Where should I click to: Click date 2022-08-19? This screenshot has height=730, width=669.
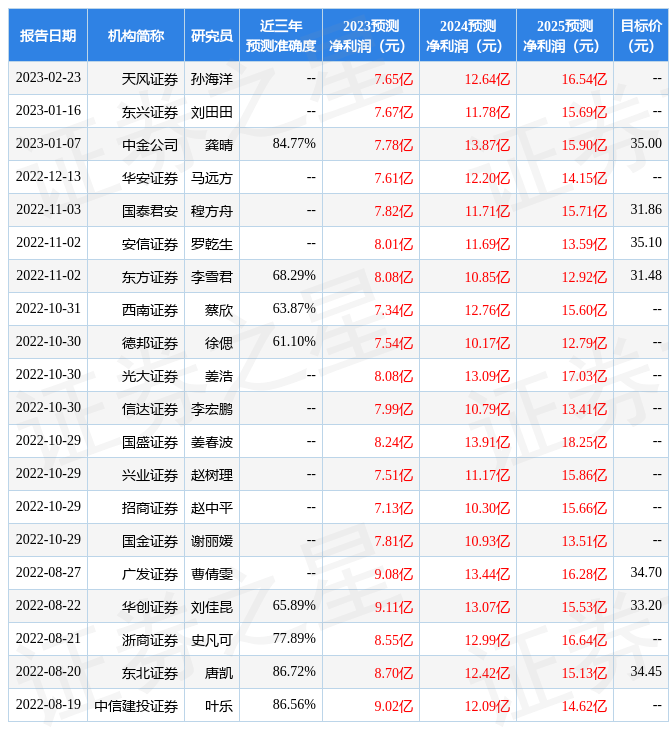(48, 704)
